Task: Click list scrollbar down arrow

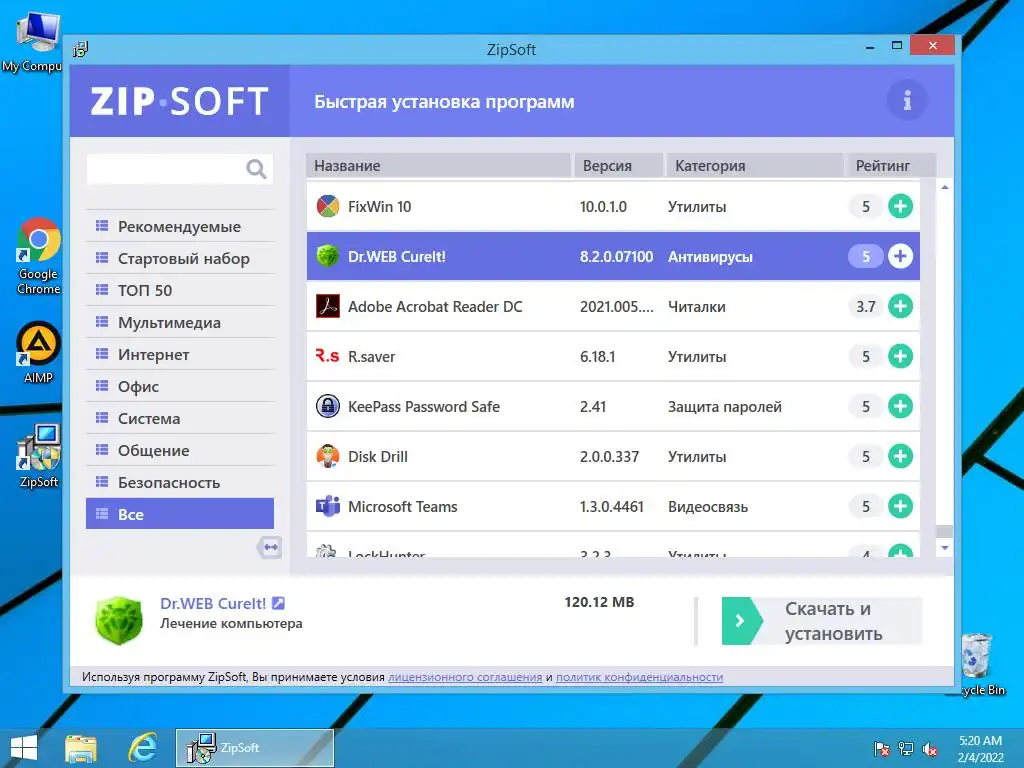Action: (x=944, y=548)
